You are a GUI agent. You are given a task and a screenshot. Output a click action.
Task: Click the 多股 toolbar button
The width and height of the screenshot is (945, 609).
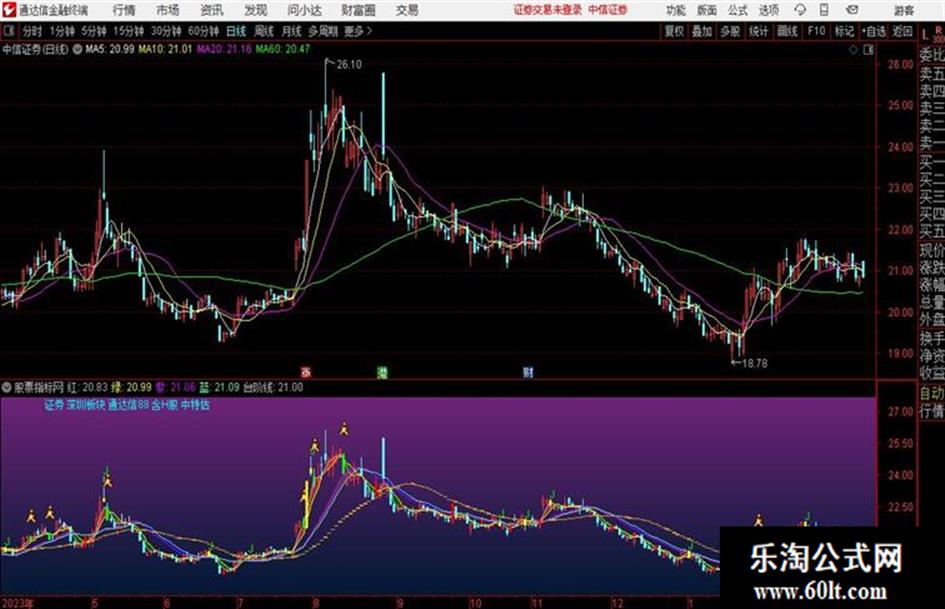[730, 31]
